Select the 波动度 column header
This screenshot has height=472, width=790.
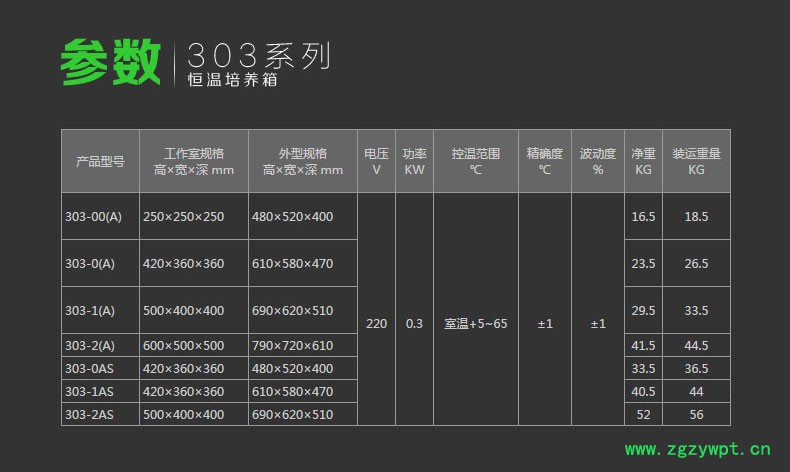tap(598, 161)
